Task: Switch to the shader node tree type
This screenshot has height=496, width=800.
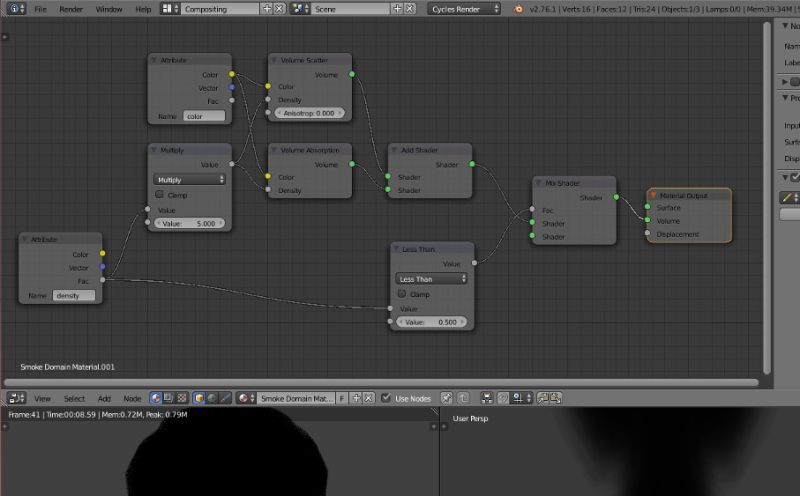Action: 156,398
